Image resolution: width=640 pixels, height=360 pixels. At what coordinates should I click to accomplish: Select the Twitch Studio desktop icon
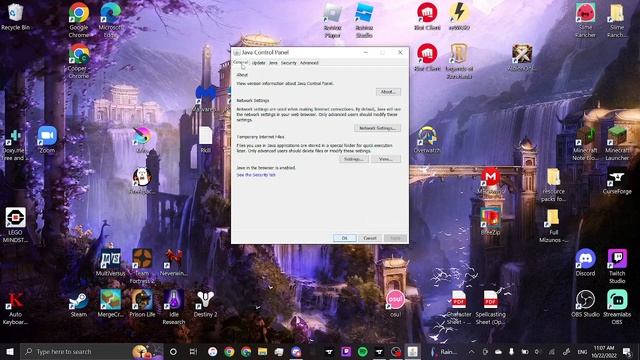click(x=617, y=266)
